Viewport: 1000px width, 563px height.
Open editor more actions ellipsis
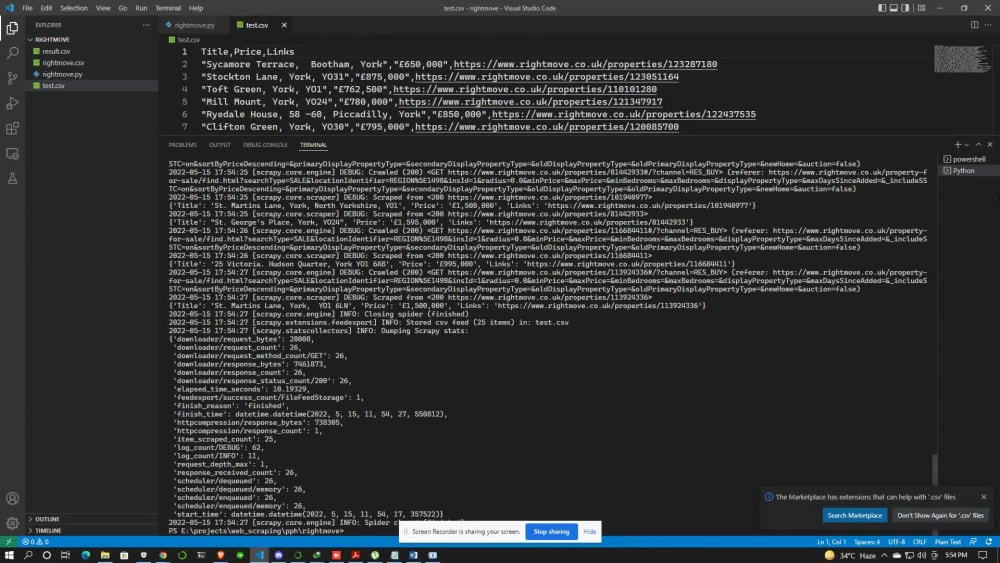tap(988, 25)
